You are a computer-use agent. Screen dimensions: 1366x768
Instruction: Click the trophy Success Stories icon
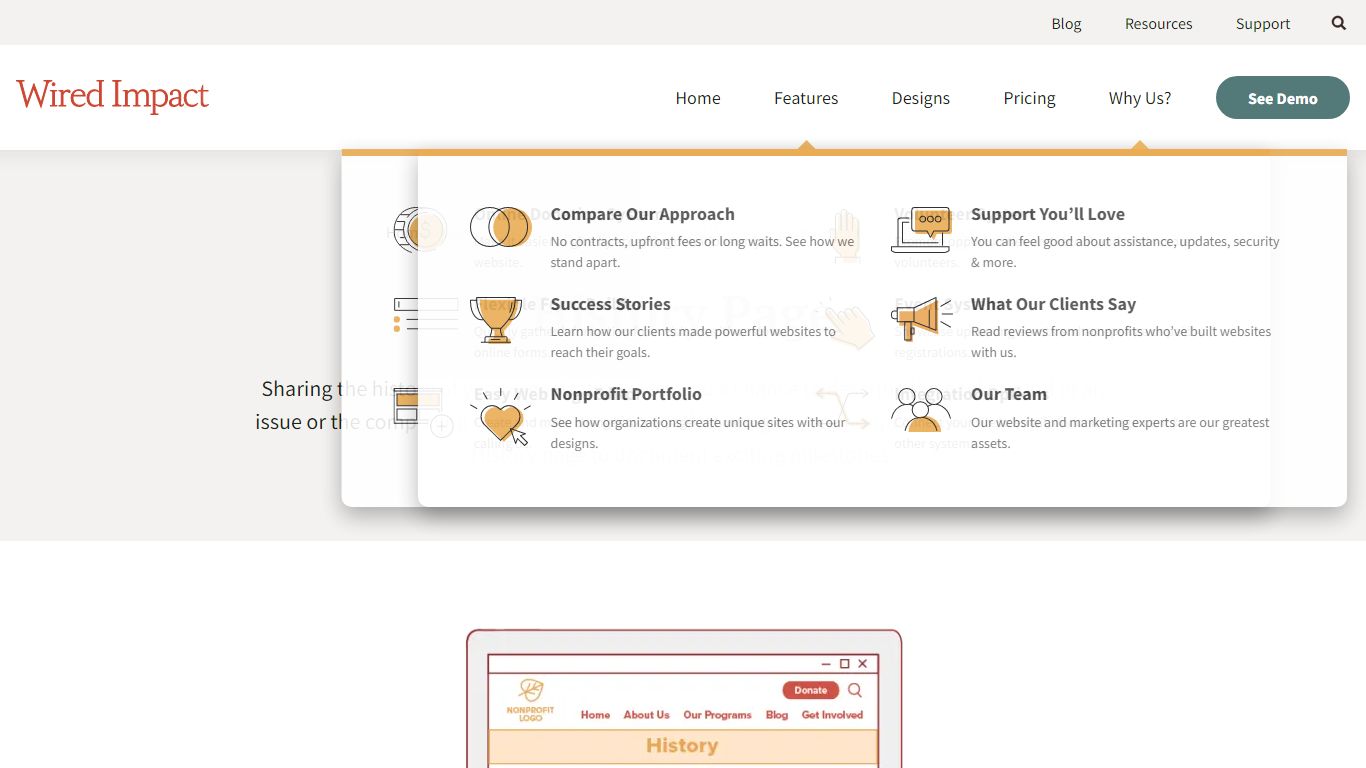click(496, 319)
